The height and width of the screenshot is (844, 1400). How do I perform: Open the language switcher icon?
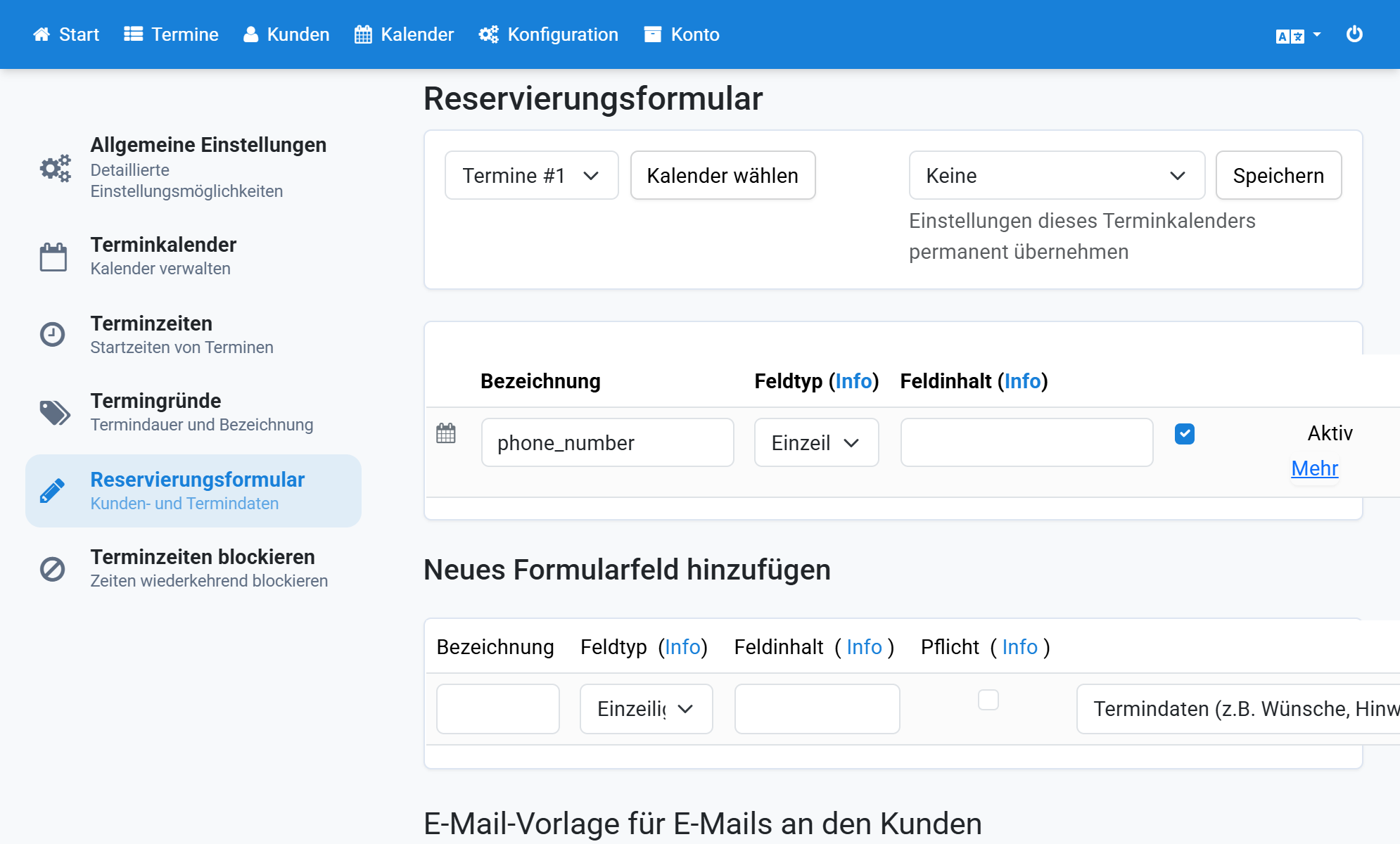tap(1290, 37)
